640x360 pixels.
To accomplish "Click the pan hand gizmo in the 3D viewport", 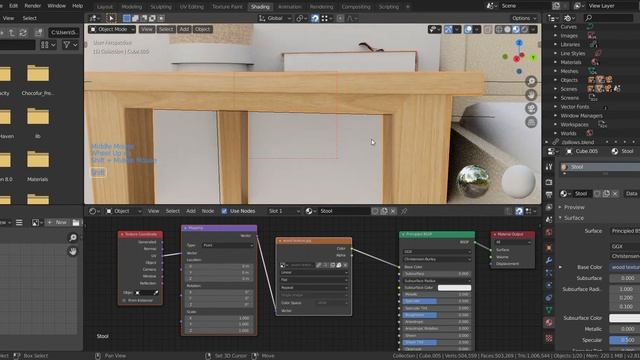I will 531,95.
